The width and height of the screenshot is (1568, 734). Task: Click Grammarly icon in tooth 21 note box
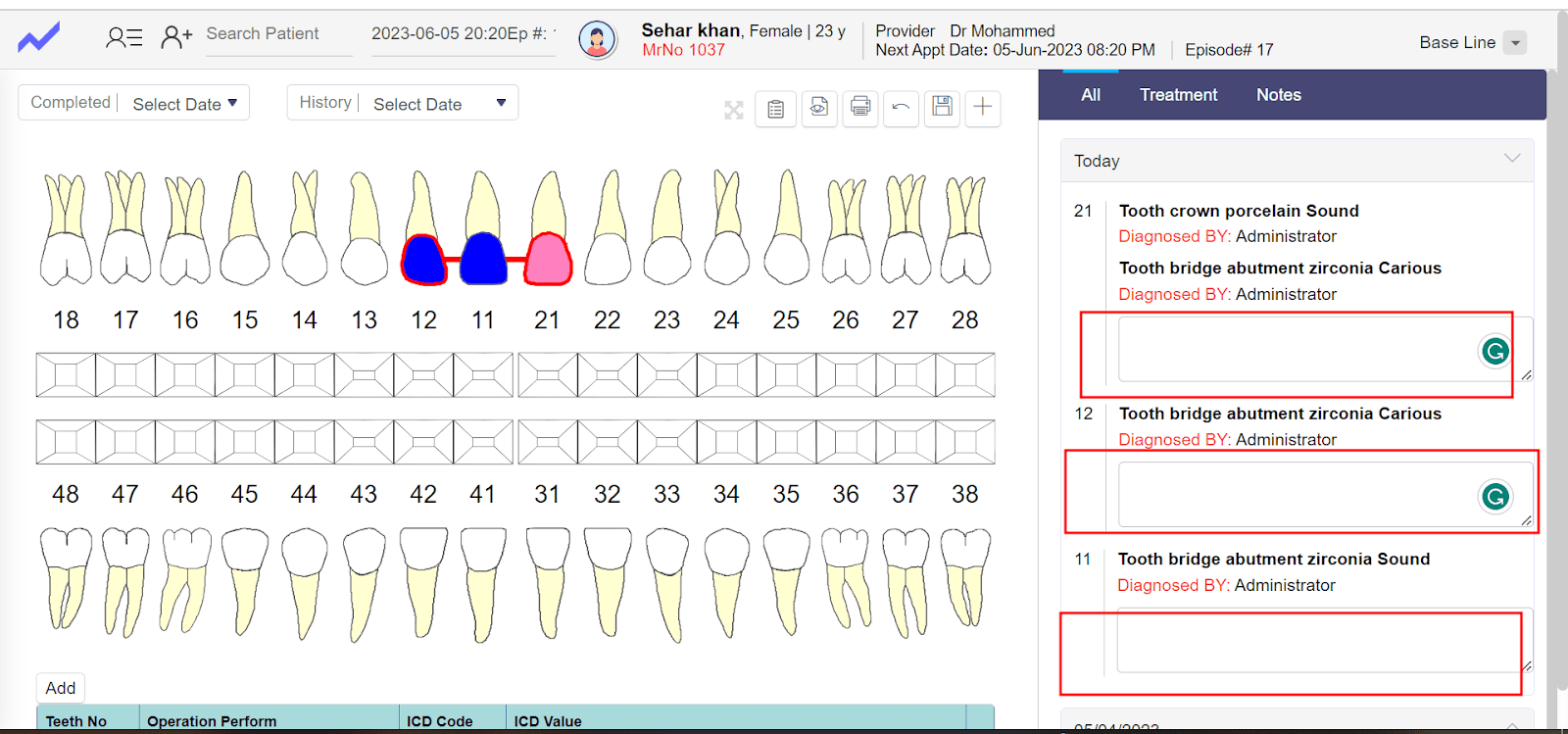click(1494, 351)
